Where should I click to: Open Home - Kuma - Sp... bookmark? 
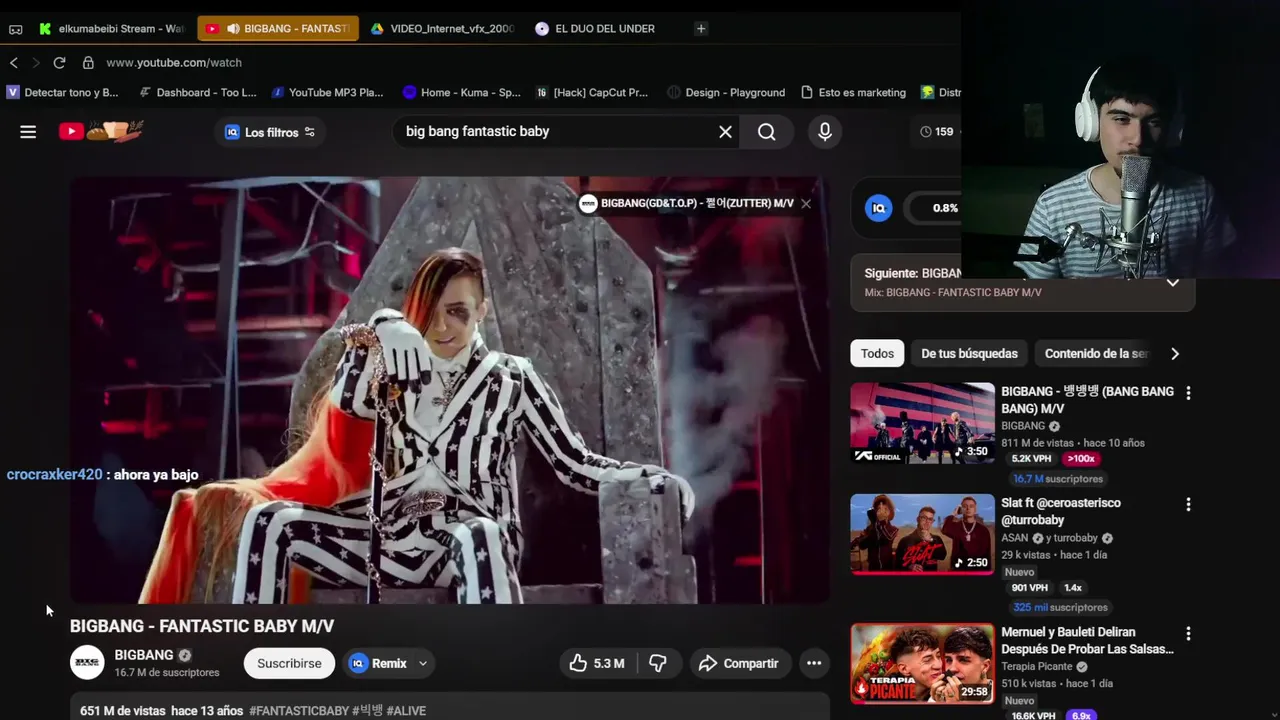point(461,92)
